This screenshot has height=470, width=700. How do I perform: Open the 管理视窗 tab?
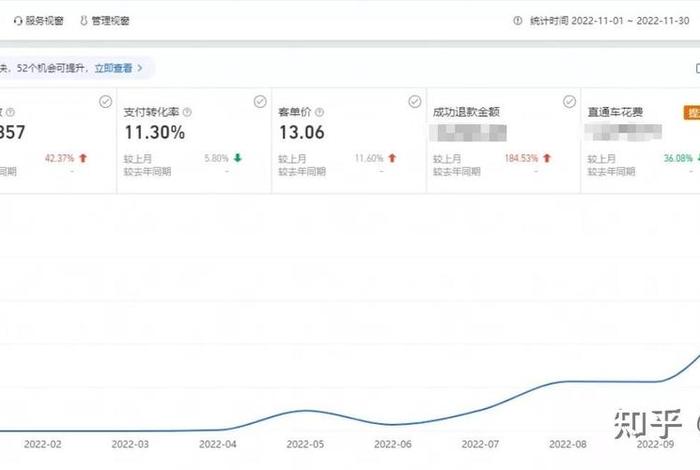click(110, 21)
